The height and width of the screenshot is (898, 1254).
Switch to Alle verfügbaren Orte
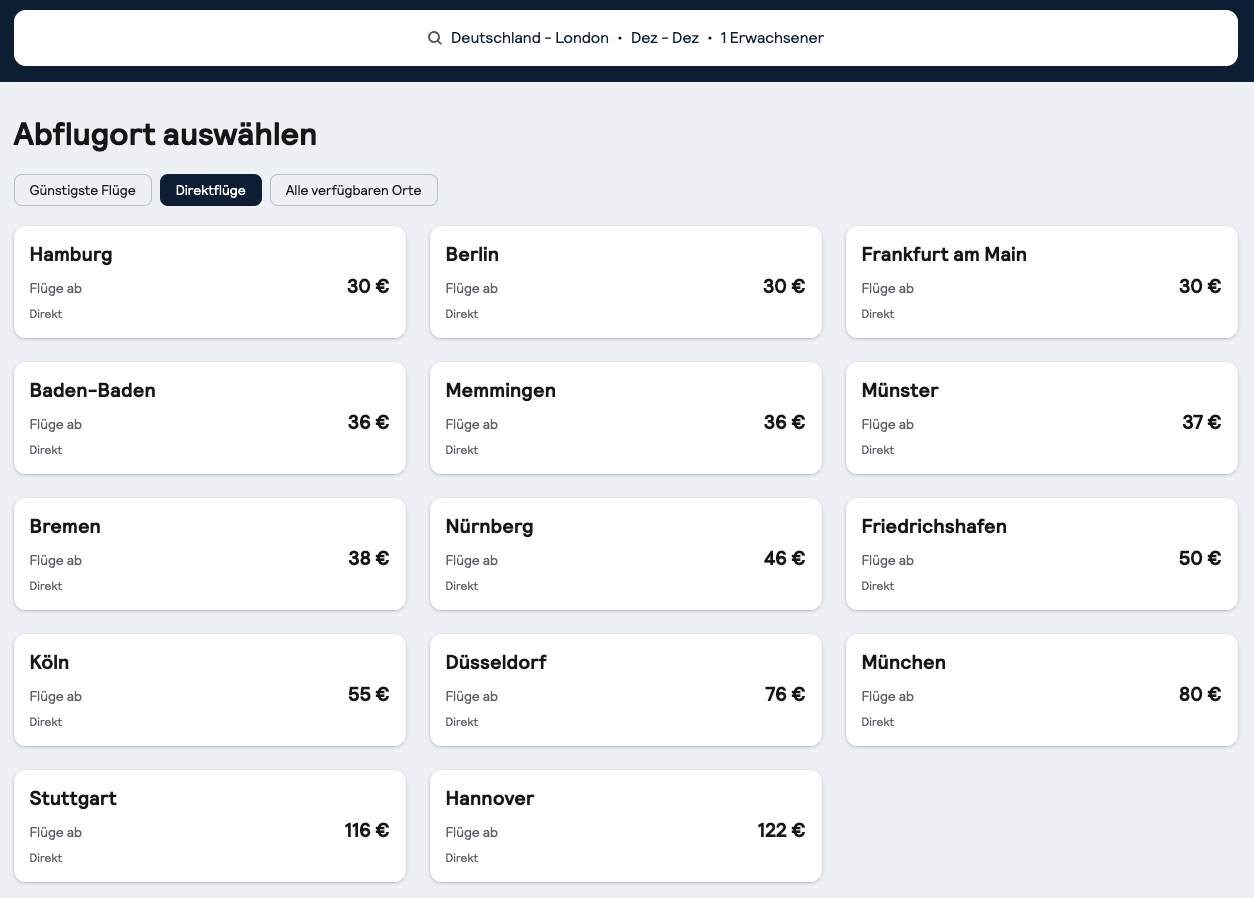tap(353, 190)
